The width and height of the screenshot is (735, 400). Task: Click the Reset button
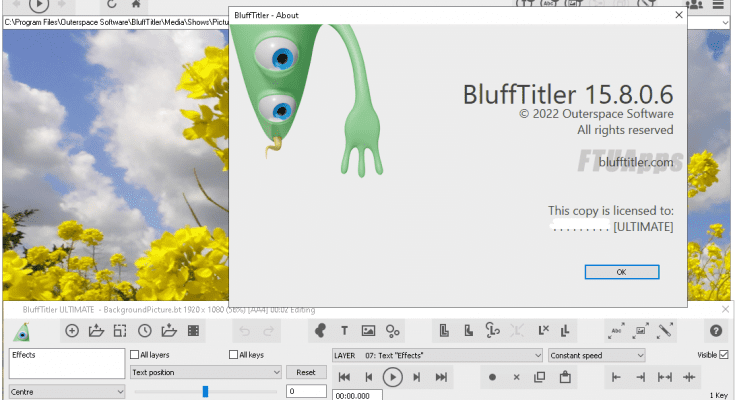coord(306,372)
